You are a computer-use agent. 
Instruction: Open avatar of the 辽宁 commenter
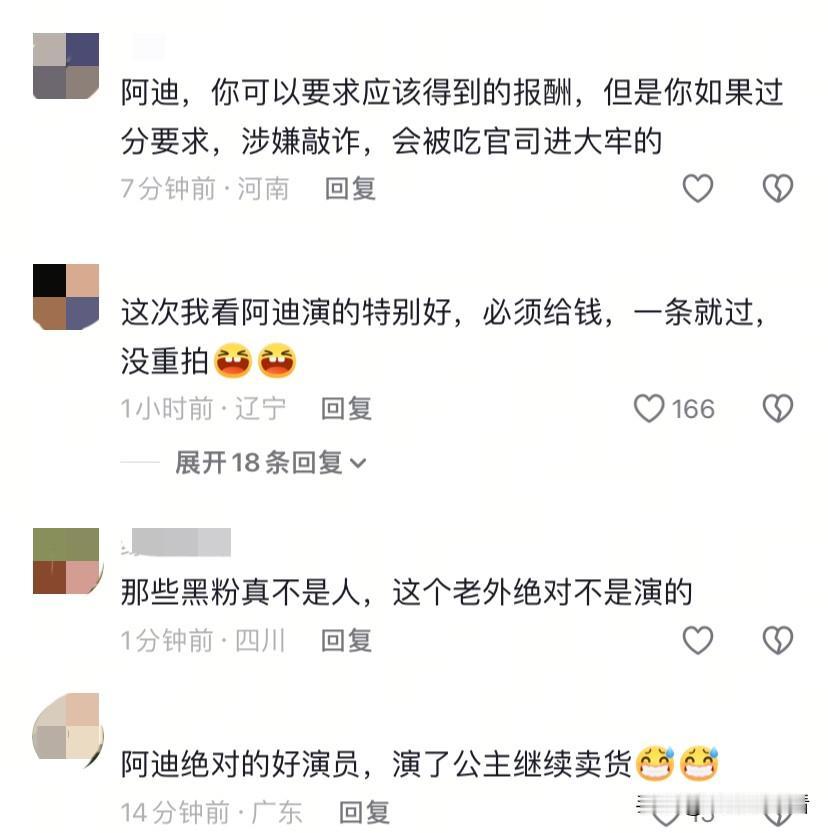pyautogui.click(x=66, y=296)
